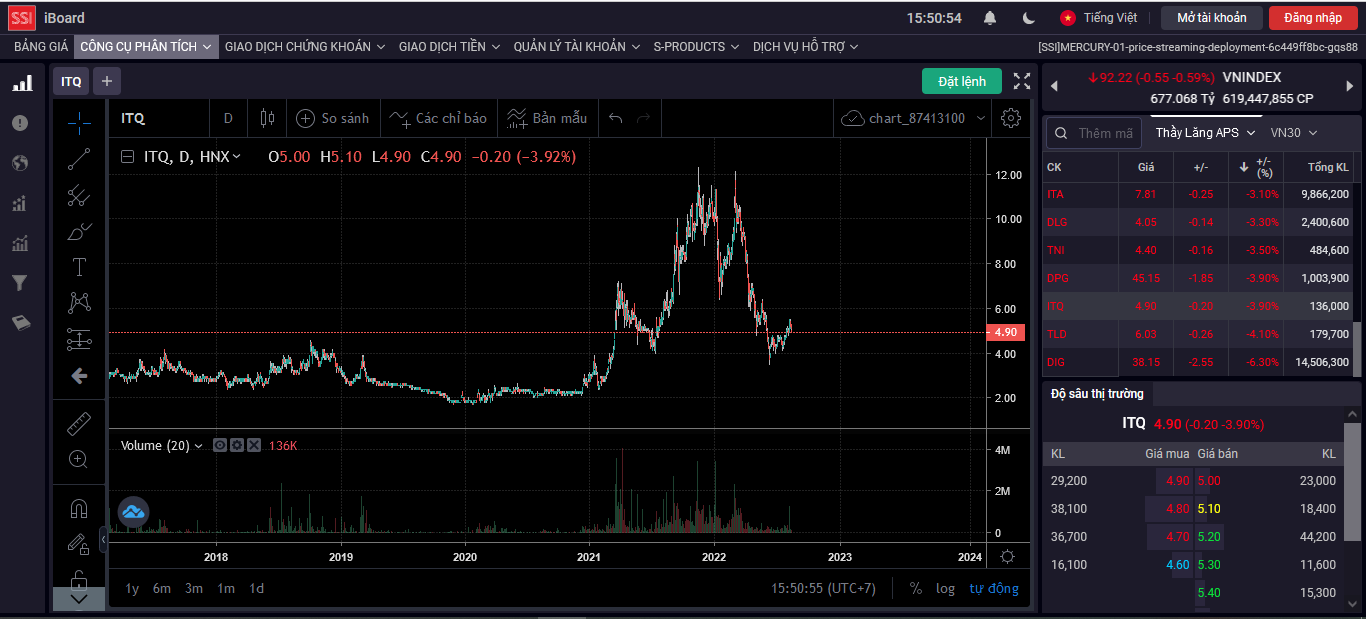Open VN30 list dropdown
The height and width of the screenshot is (619, 1366).
pyautogui.click(x=1294, y=133)
